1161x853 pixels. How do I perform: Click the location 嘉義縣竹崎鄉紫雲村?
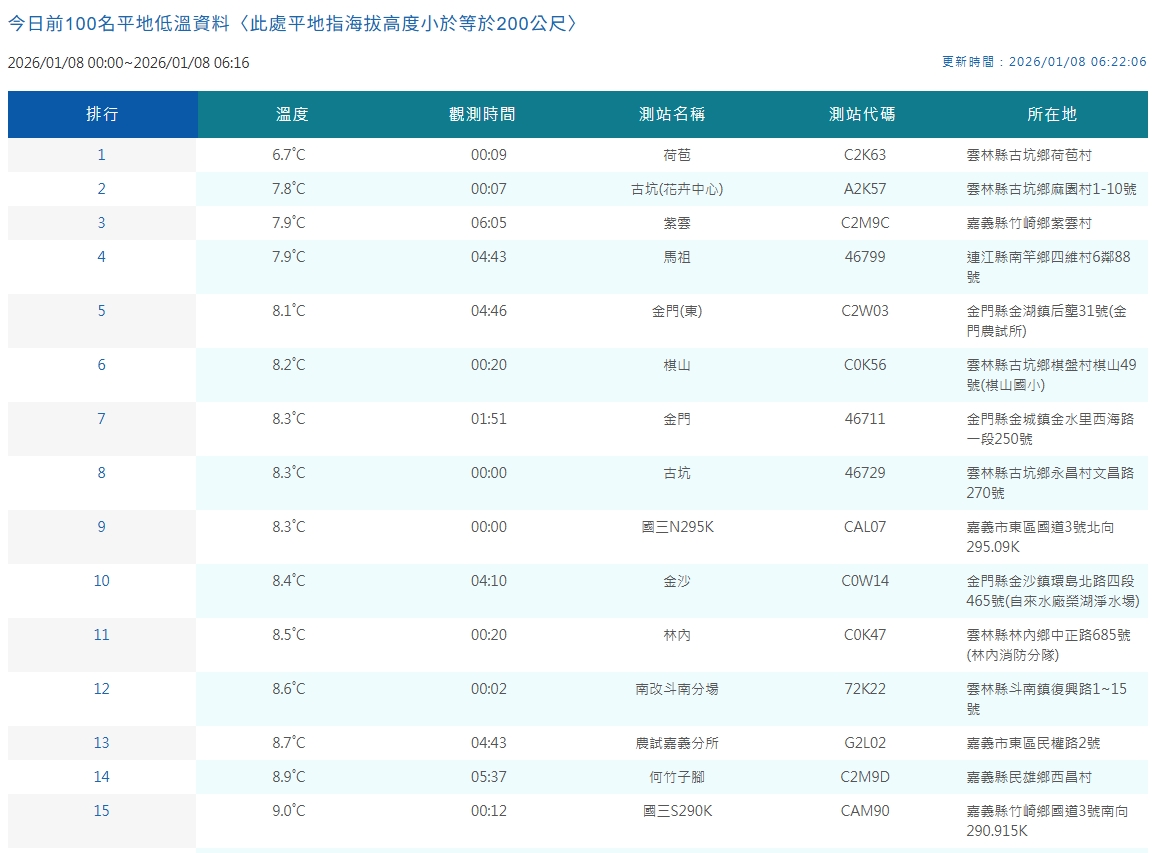(x=1029, y=224)
